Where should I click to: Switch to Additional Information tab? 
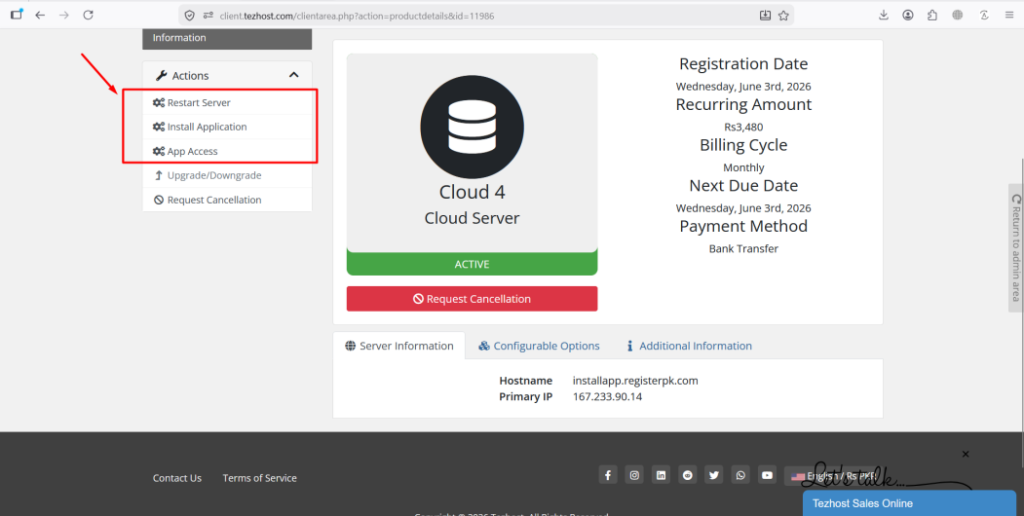(x=689, y=346)
